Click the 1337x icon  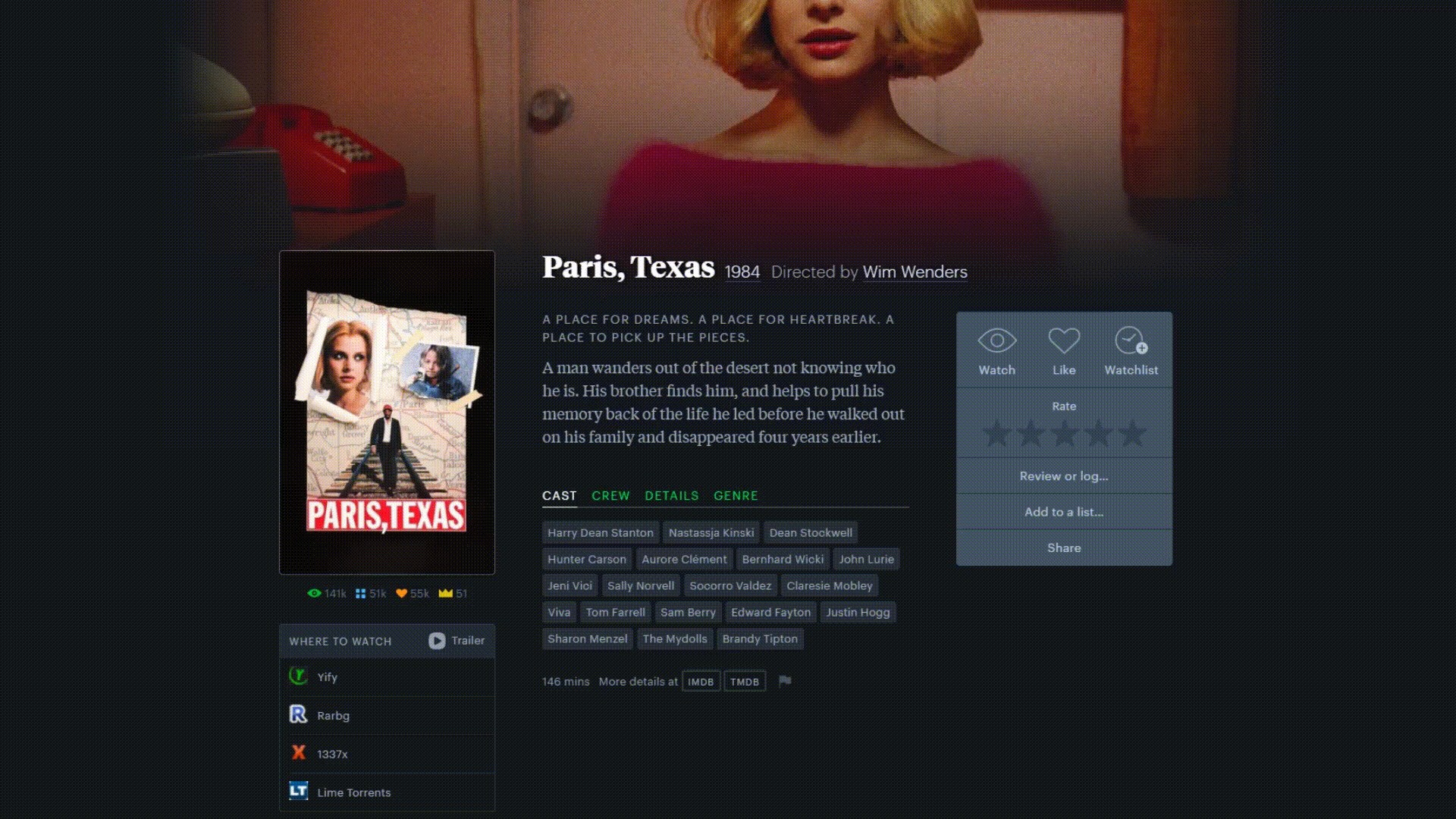coord(298,753)
